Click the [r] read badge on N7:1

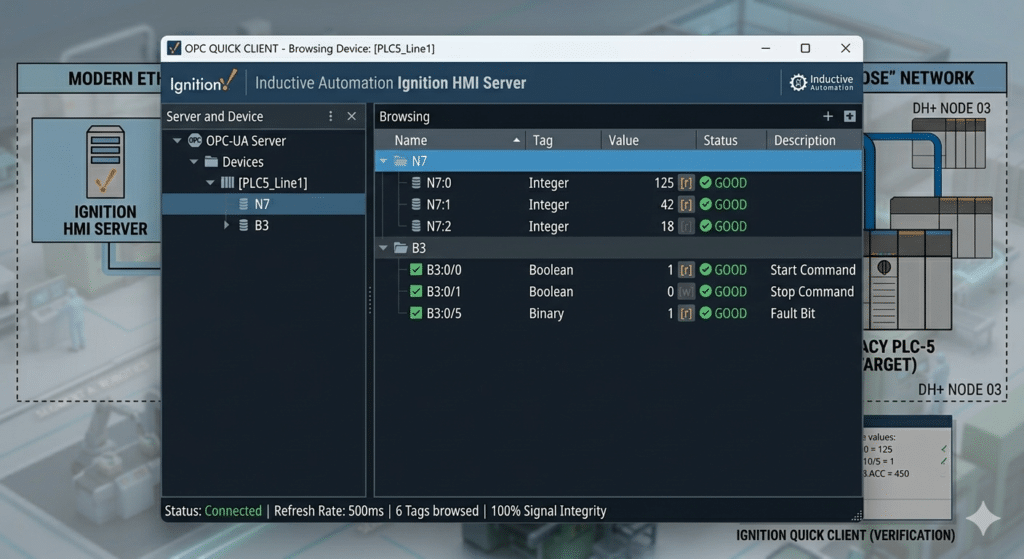(686, 204)
